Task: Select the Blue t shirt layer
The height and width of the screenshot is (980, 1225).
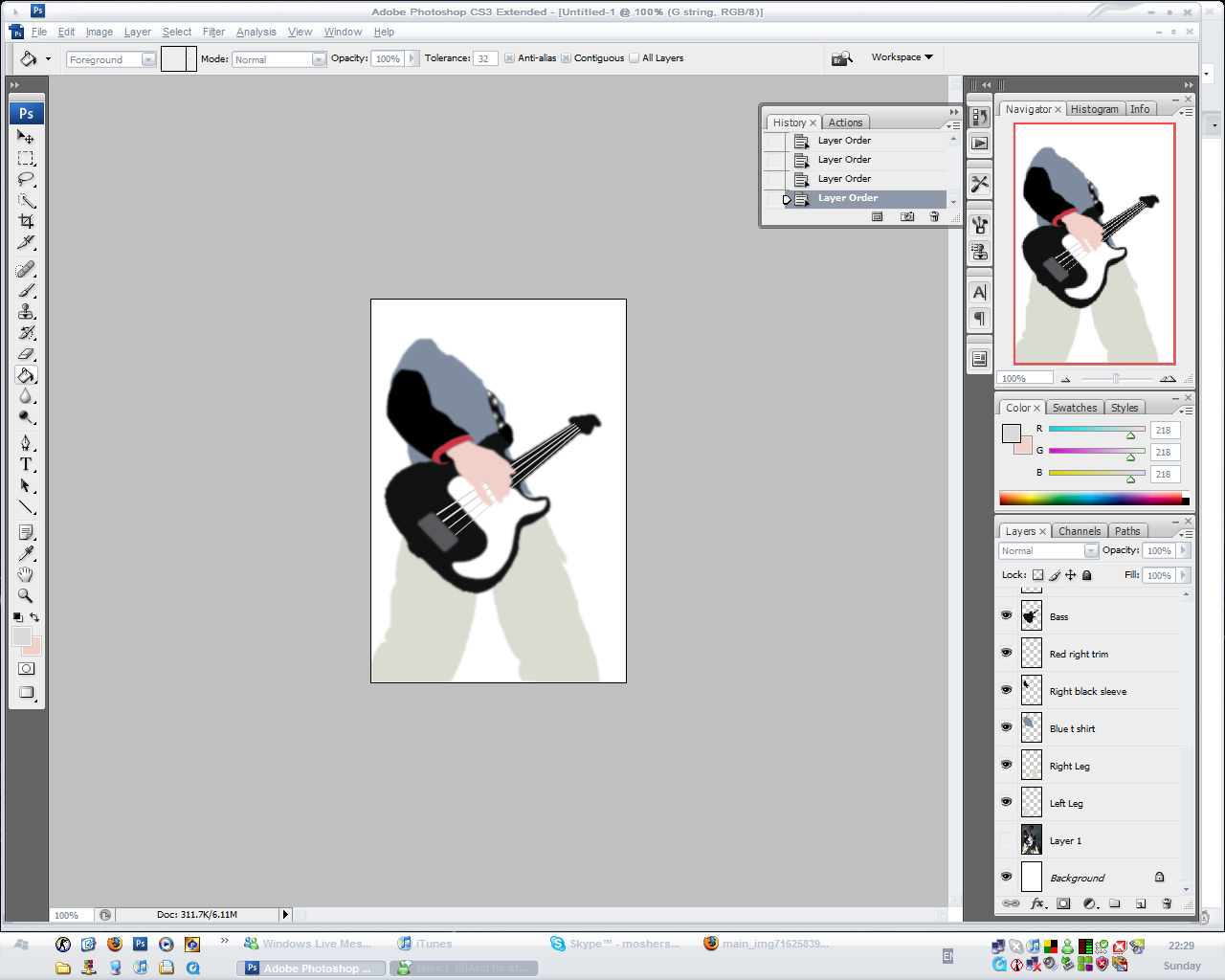Action: click(x=1072, y=728)
